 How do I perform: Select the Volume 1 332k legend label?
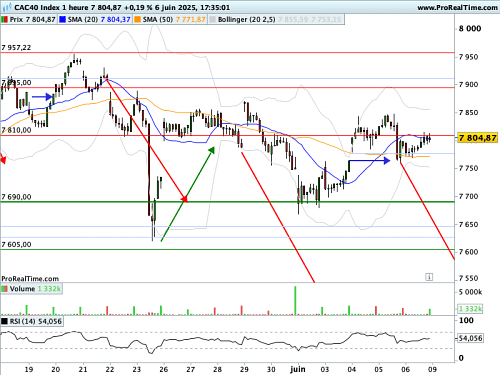tap(32, 289)
